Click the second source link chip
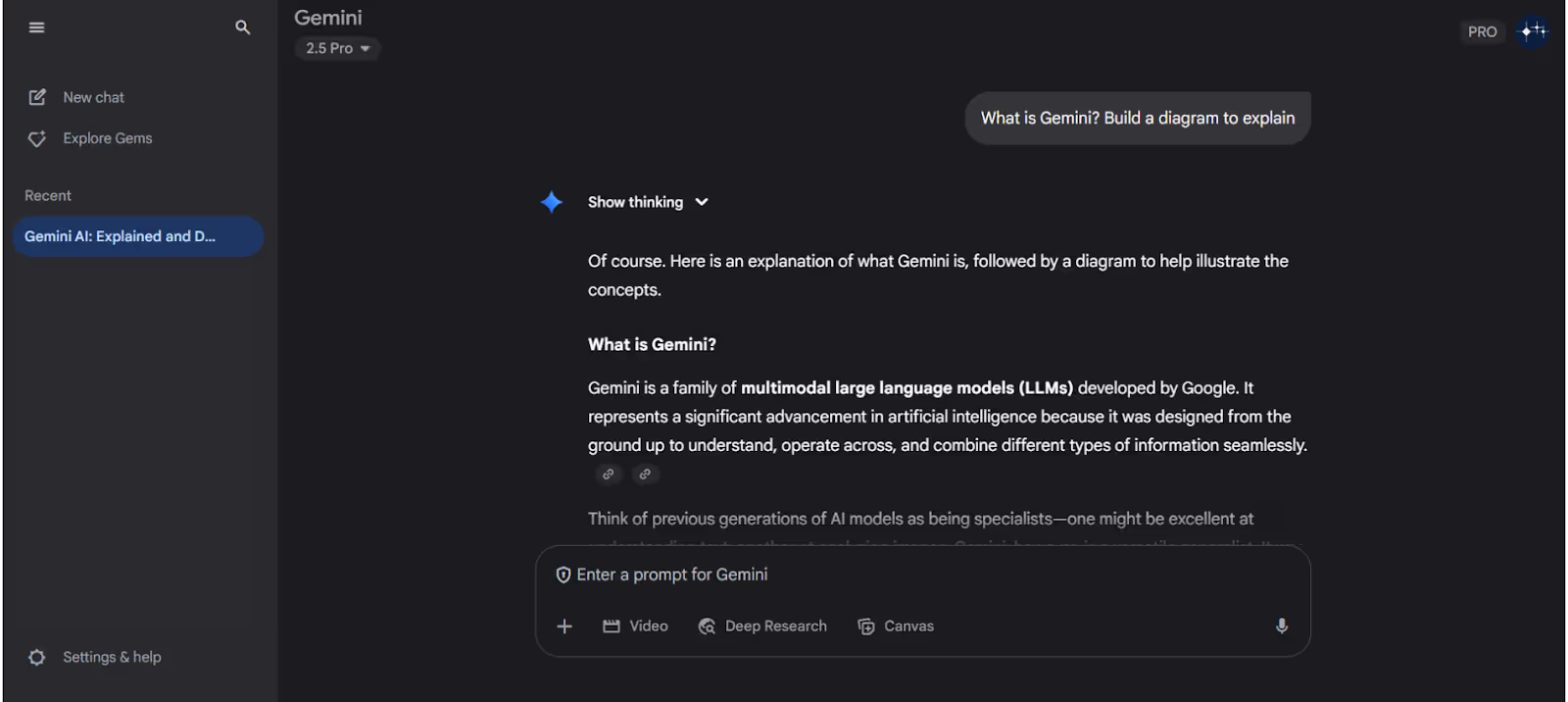 tap(645, 475)
